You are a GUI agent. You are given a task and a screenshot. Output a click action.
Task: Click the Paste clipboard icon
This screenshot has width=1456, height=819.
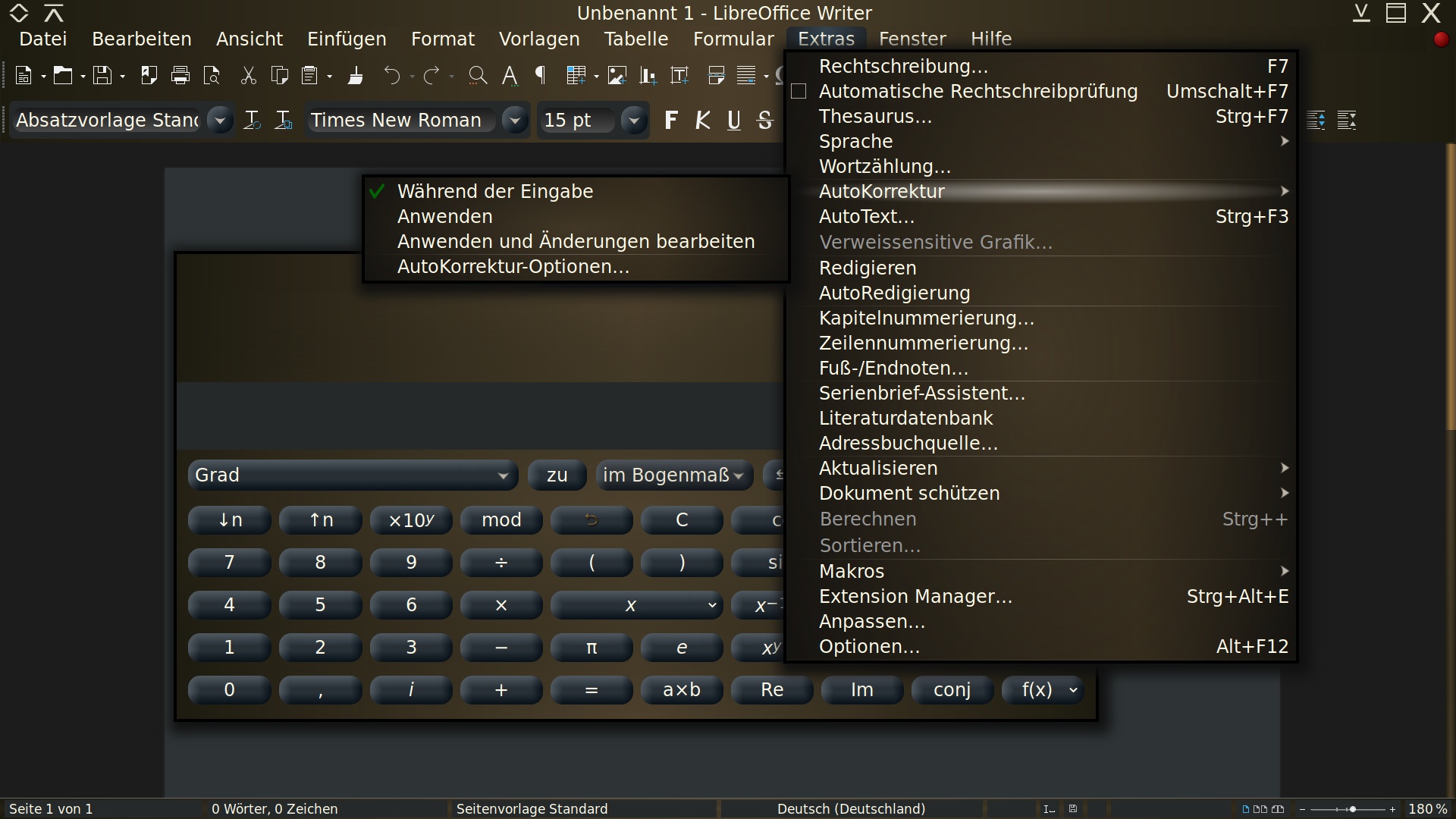click(309, 75)
